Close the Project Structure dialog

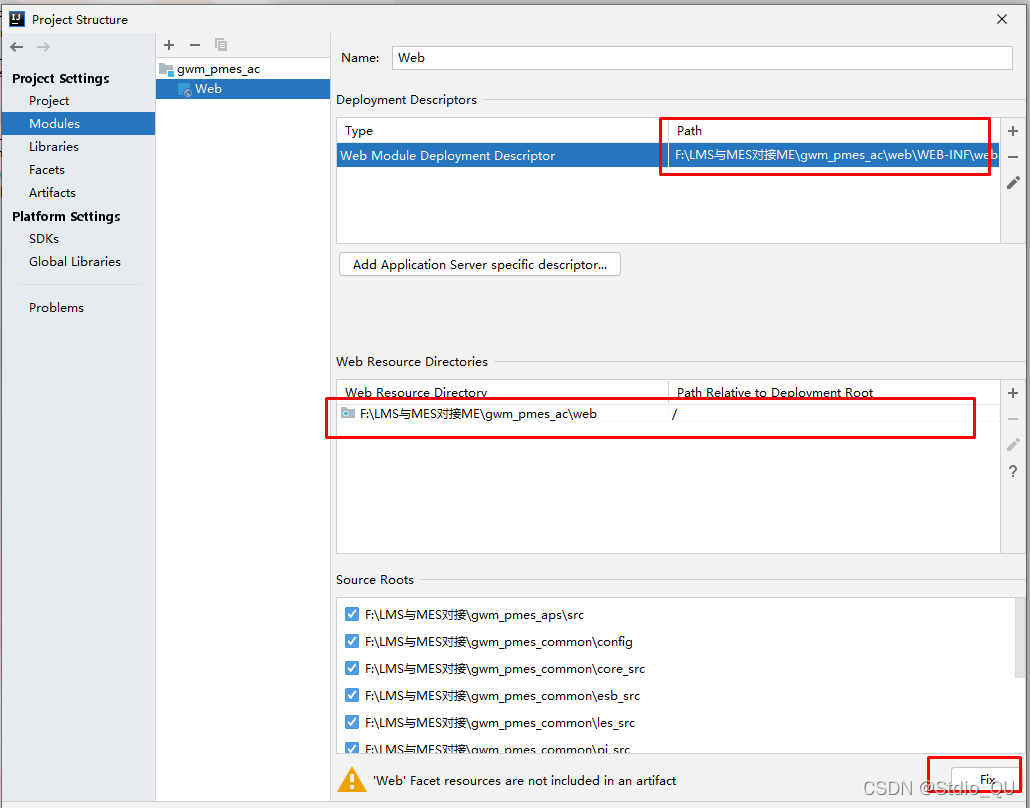coord(1002,19)
